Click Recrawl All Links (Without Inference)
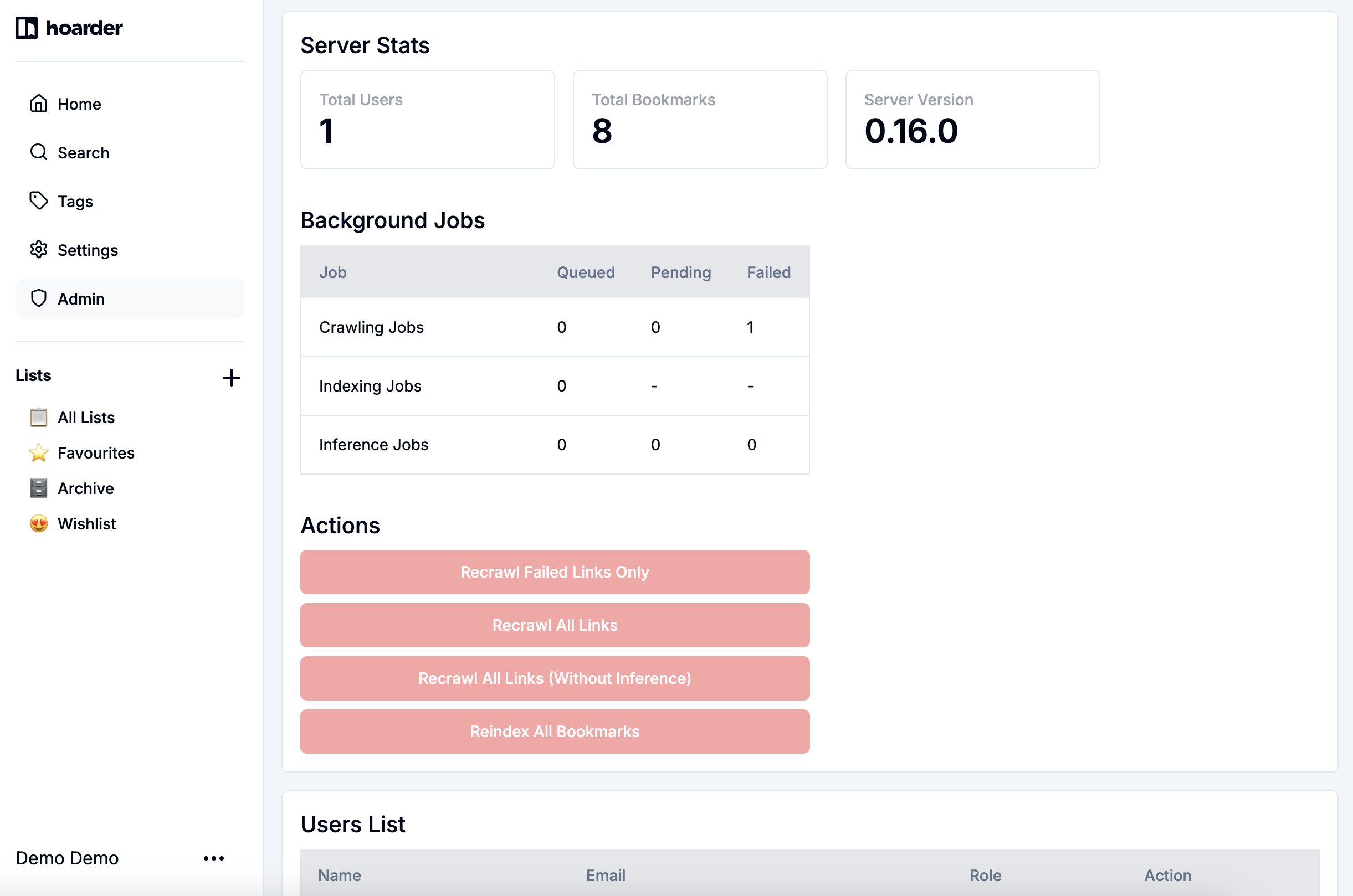Screen dimensions: 1353x896 tap(555, 678)
